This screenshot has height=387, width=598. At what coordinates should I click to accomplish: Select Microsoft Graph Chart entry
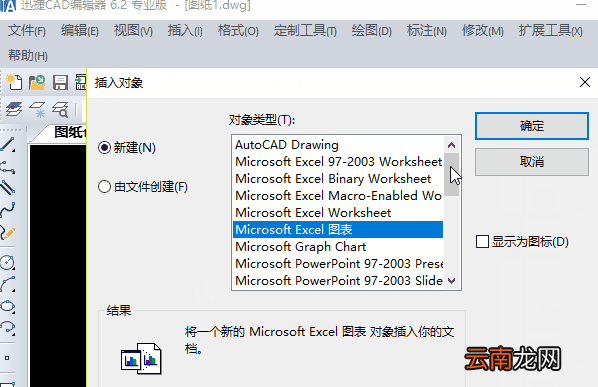pyautogui.click(x=338, y=247)
